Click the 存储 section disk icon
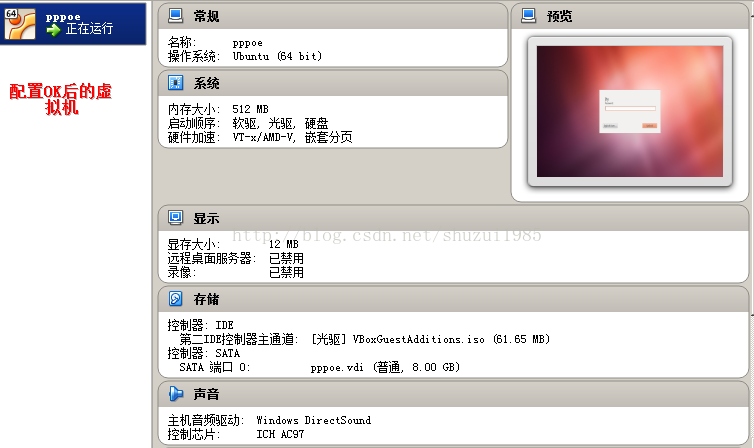The height and width of the screenshot is (448, 754). point(176,299)
